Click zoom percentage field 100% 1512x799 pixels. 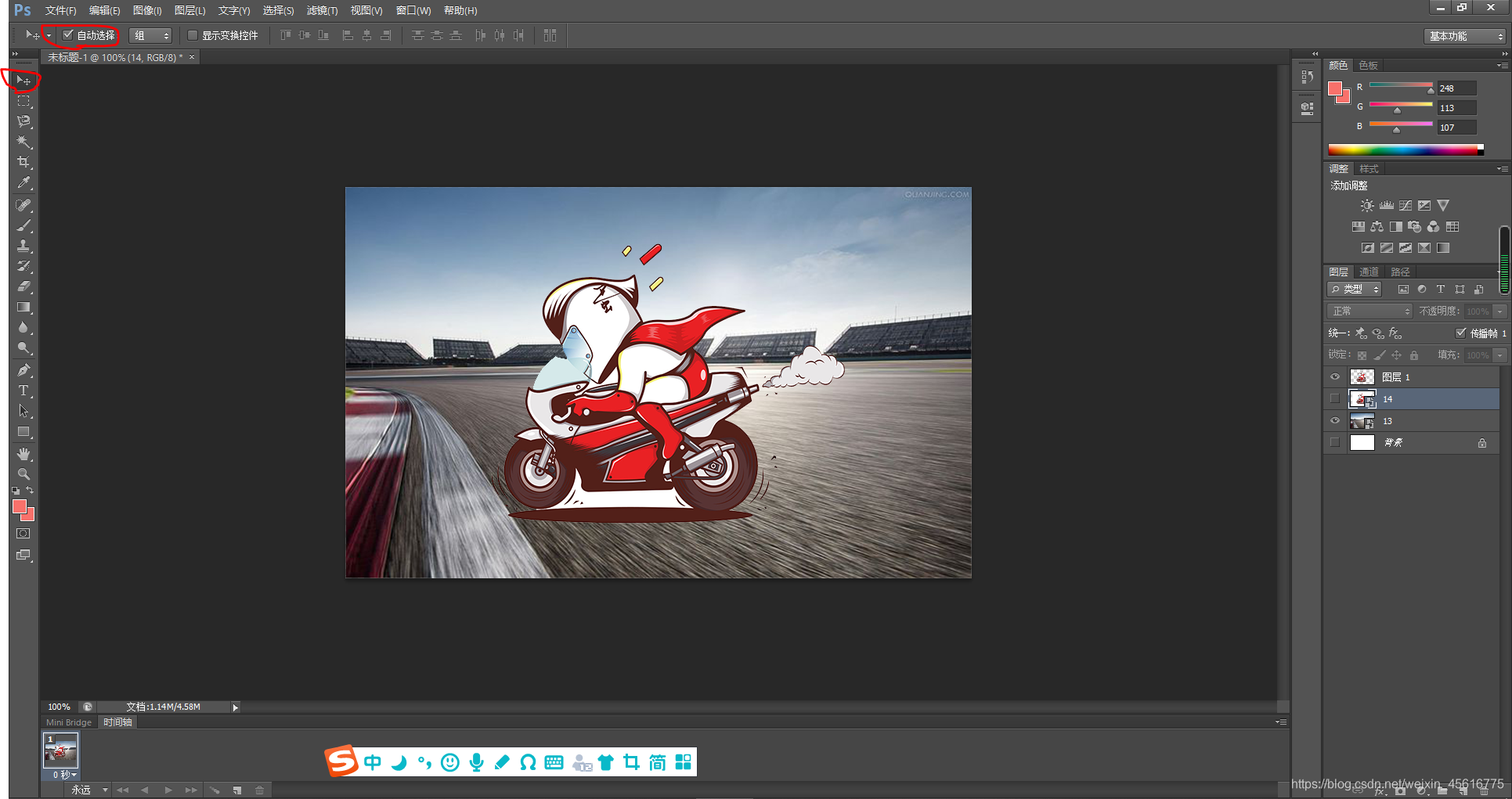59,707
